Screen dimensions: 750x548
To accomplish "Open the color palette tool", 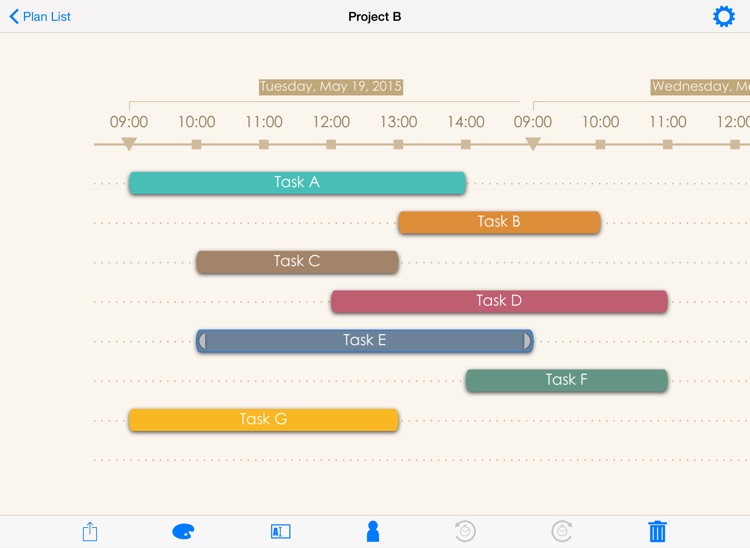I will [183, 532].
